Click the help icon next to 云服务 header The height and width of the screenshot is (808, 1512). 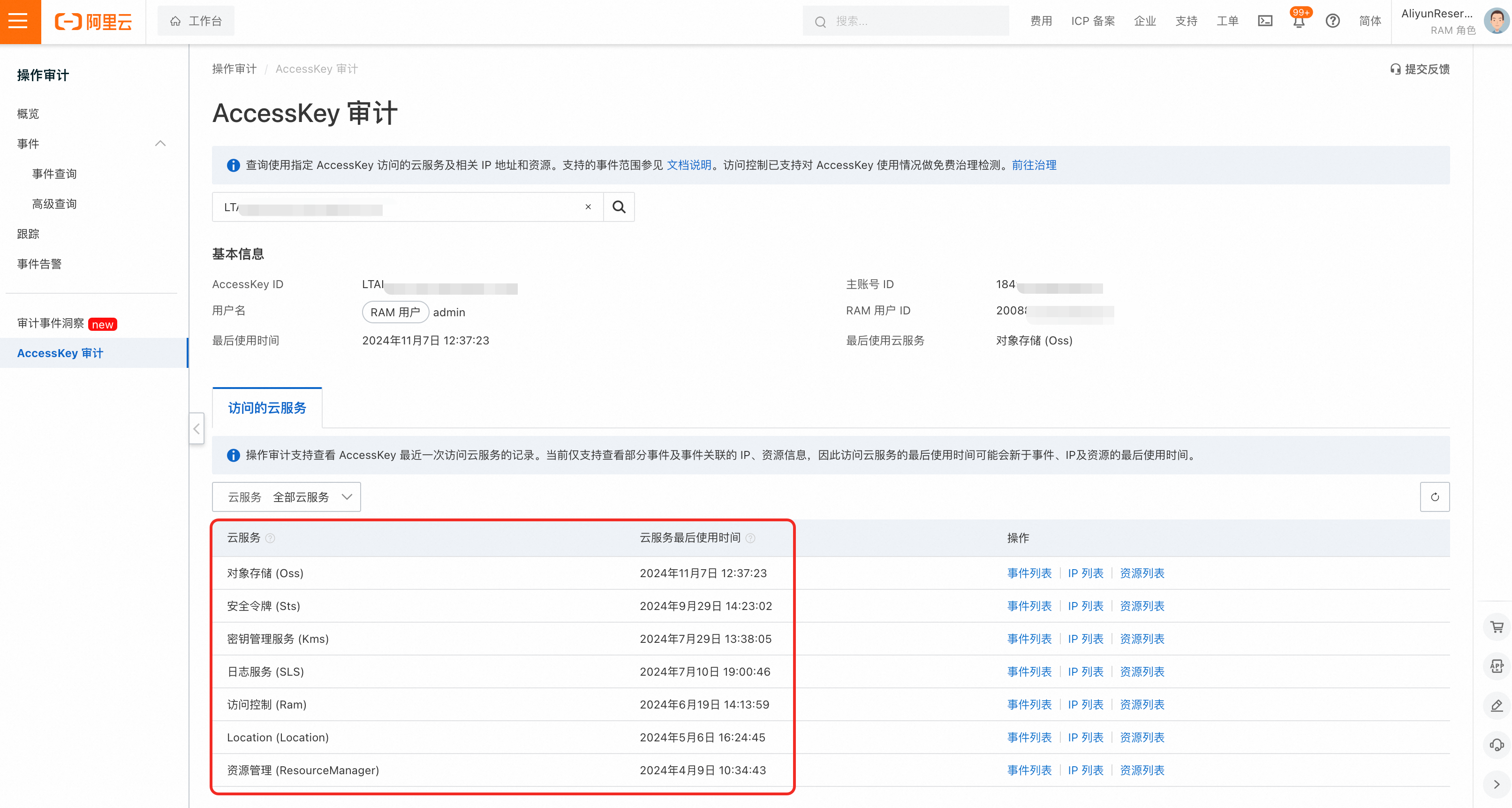click(270, 538)
